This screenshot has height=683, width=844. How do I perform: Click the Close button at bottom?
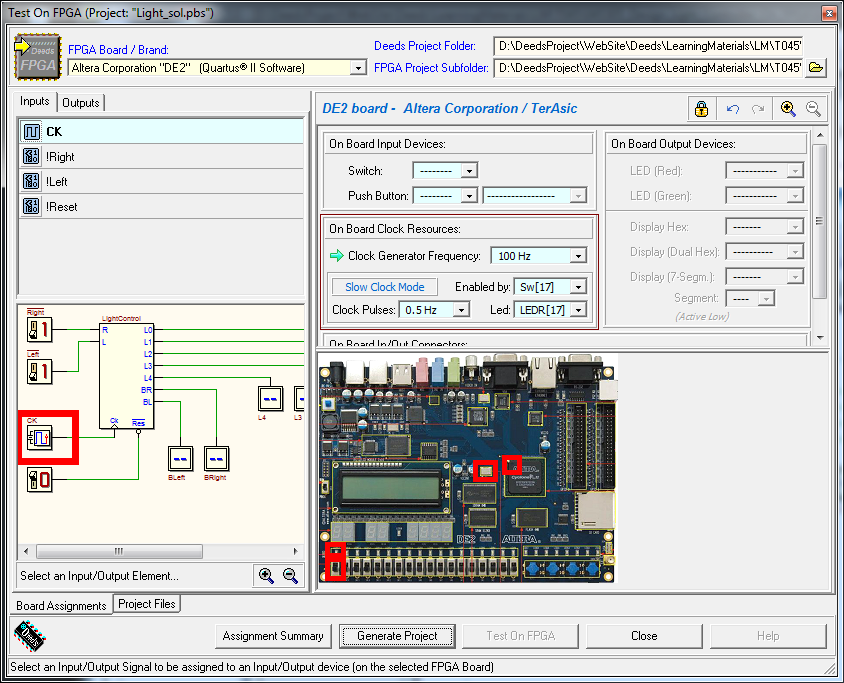(x=644, y=636)
